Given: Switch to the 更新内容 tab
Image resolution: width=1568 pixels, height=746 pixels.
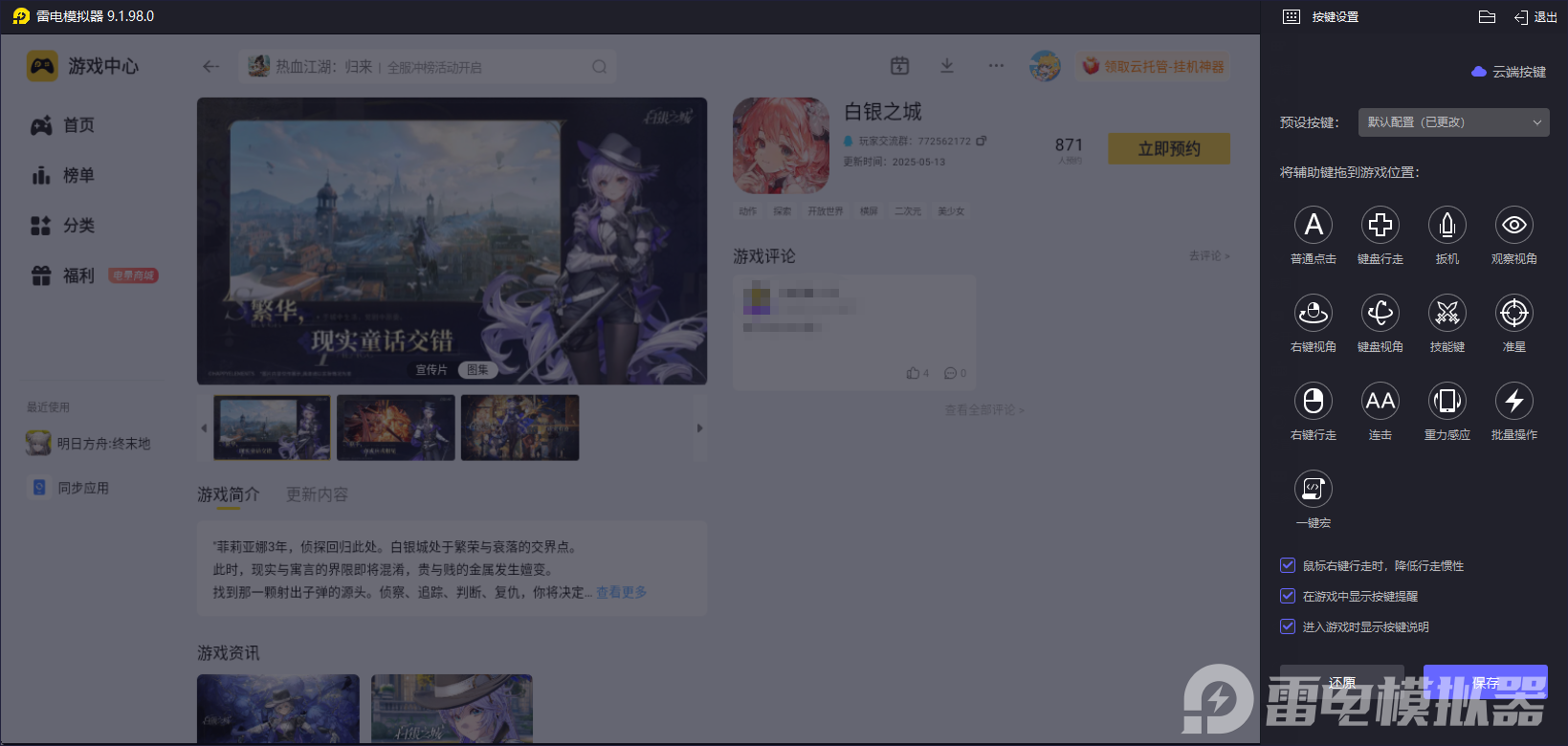Looking at the screenshot, I should tap(317, 494).
